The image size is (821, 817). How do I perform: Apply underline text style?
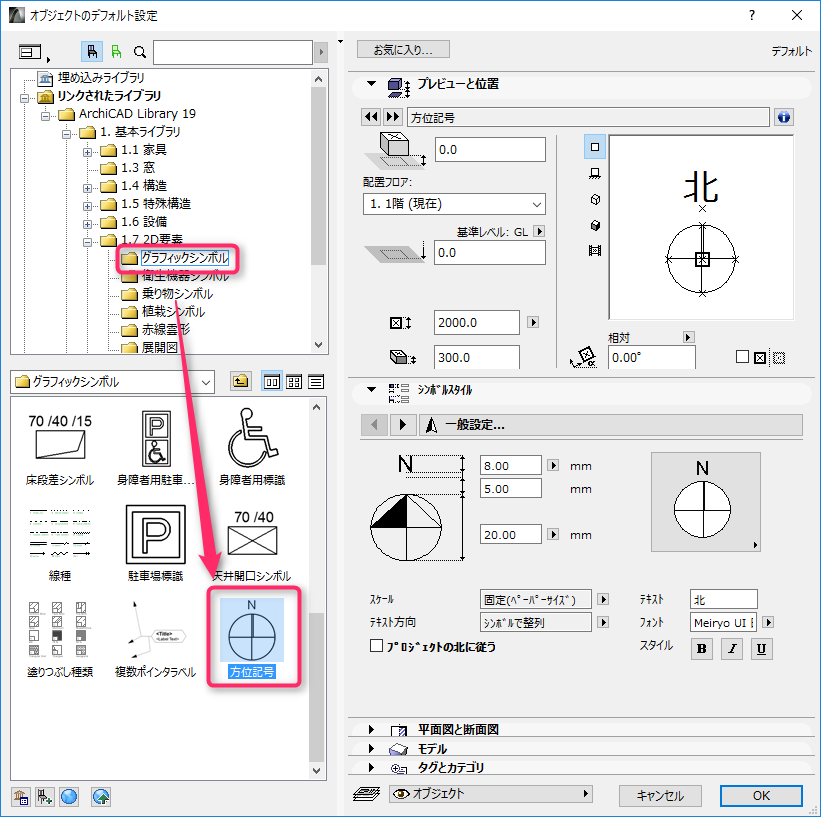coord(762,649)
